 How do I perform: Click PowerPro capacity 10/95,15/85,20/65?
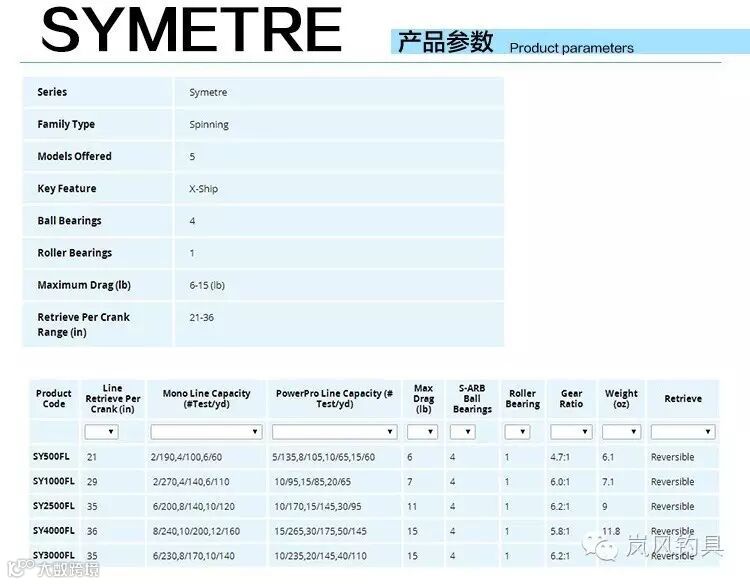312,482
